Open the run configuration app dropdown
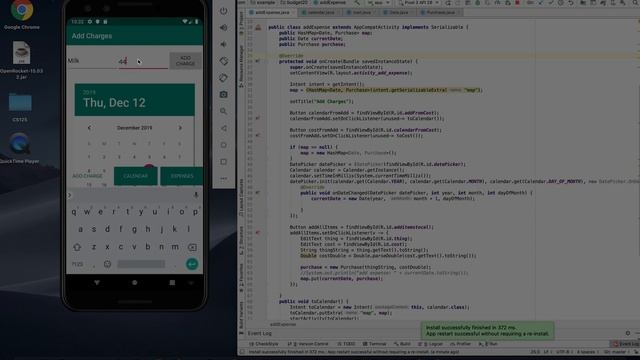 click(379, 2)
